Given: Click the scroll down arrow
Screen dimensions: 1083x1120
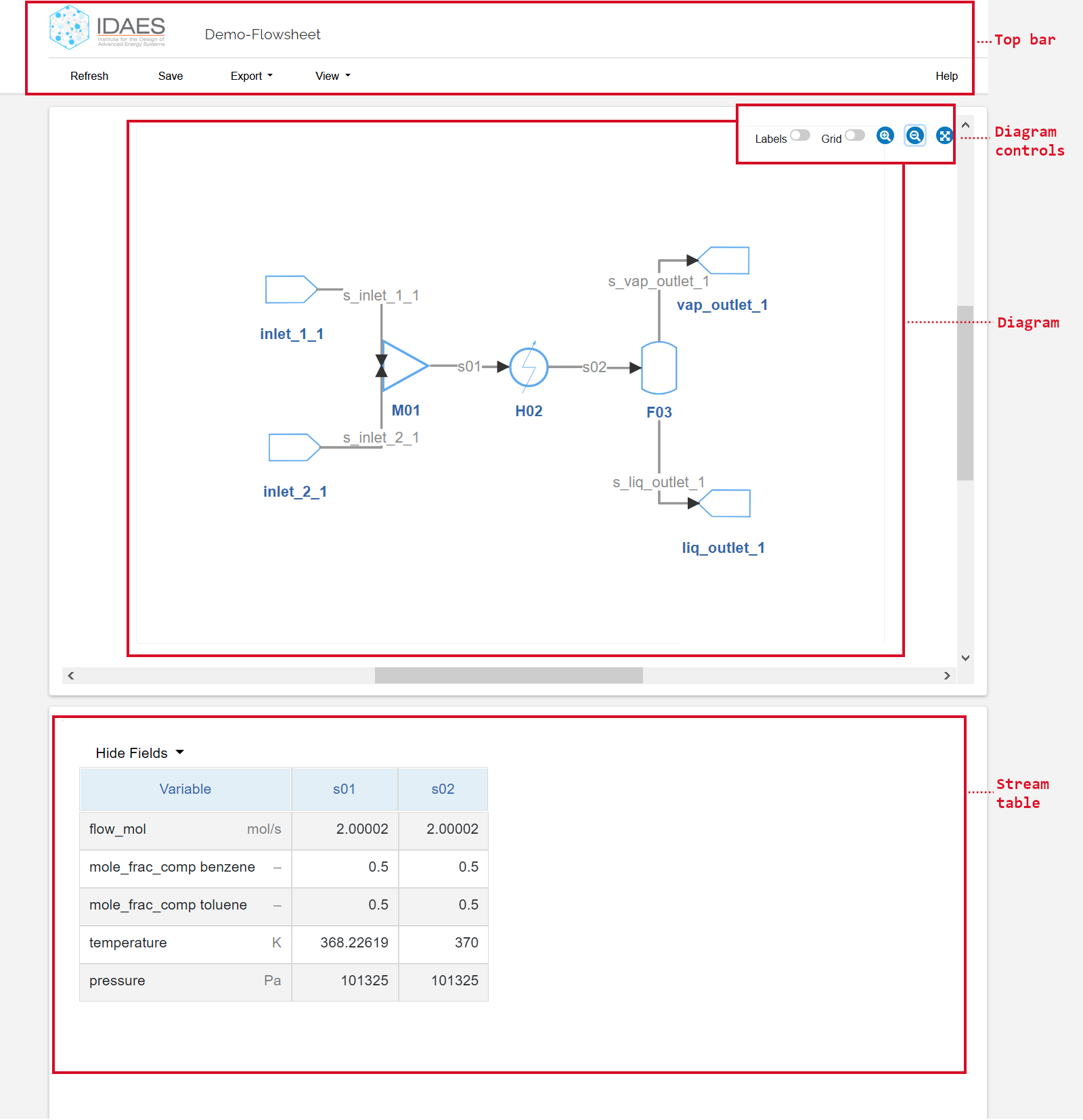Looking at the screenshot, I should point(966,658).
